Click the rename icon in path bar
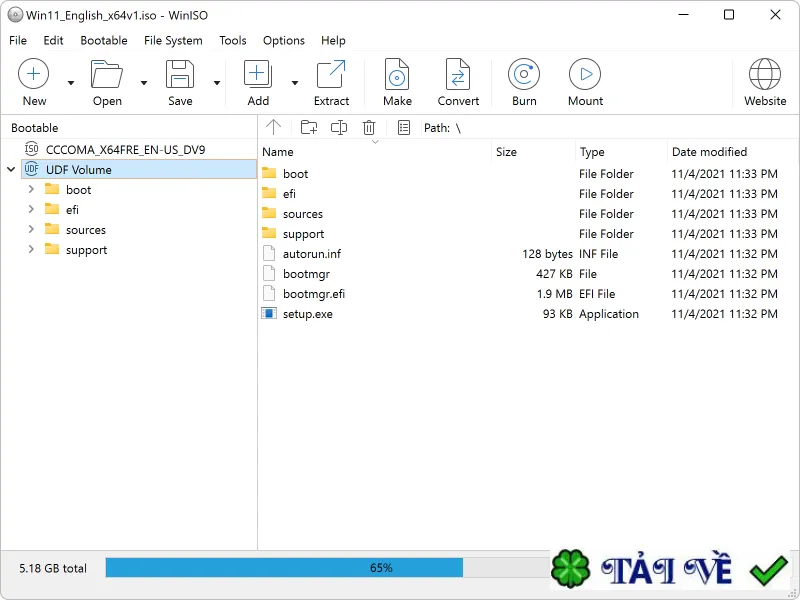 (339, 128)
